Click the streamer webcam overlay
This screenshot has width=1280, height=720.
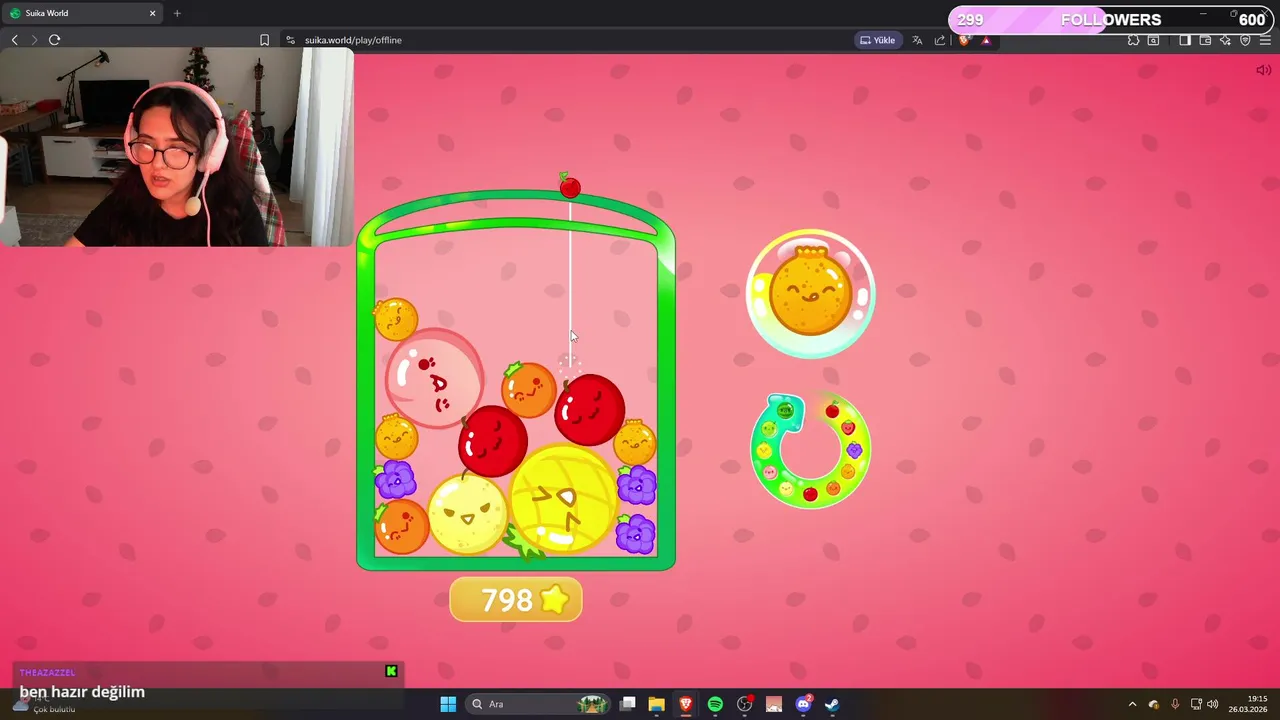(177, 147)
